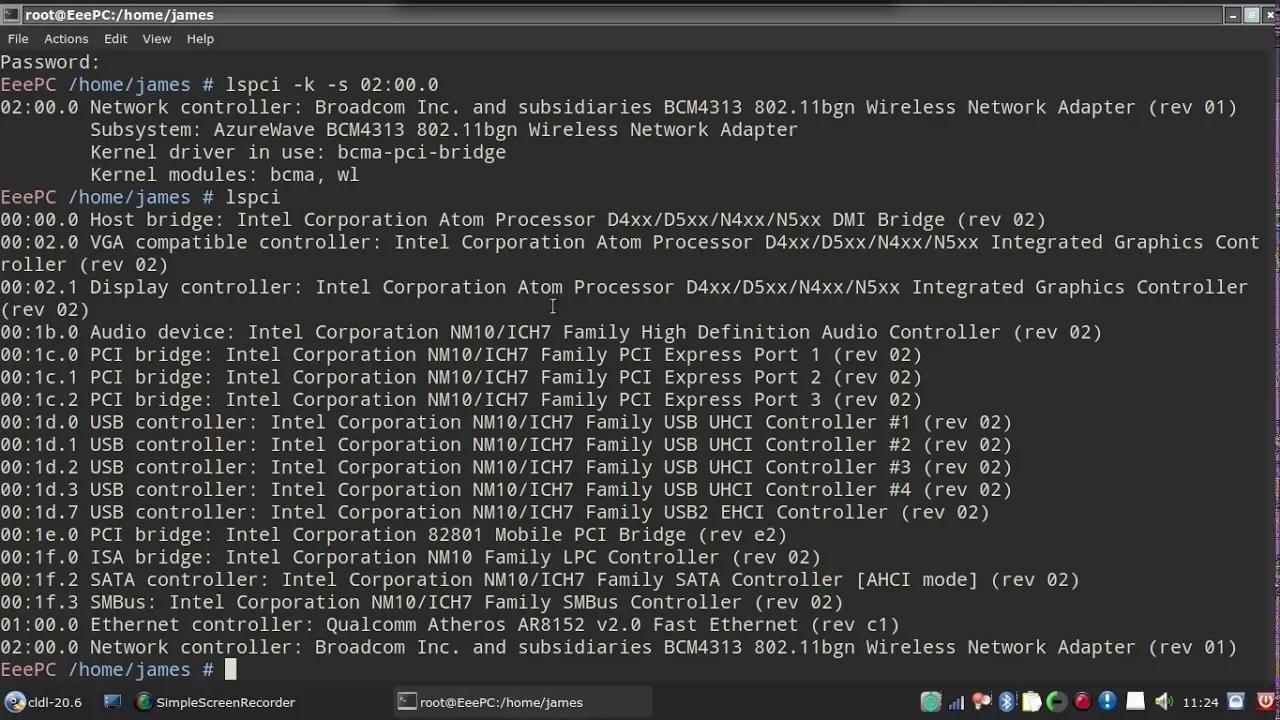Screen dimensions: 1280x720
Task: Open the Actions menu
Action: click(x=66, y=38)
